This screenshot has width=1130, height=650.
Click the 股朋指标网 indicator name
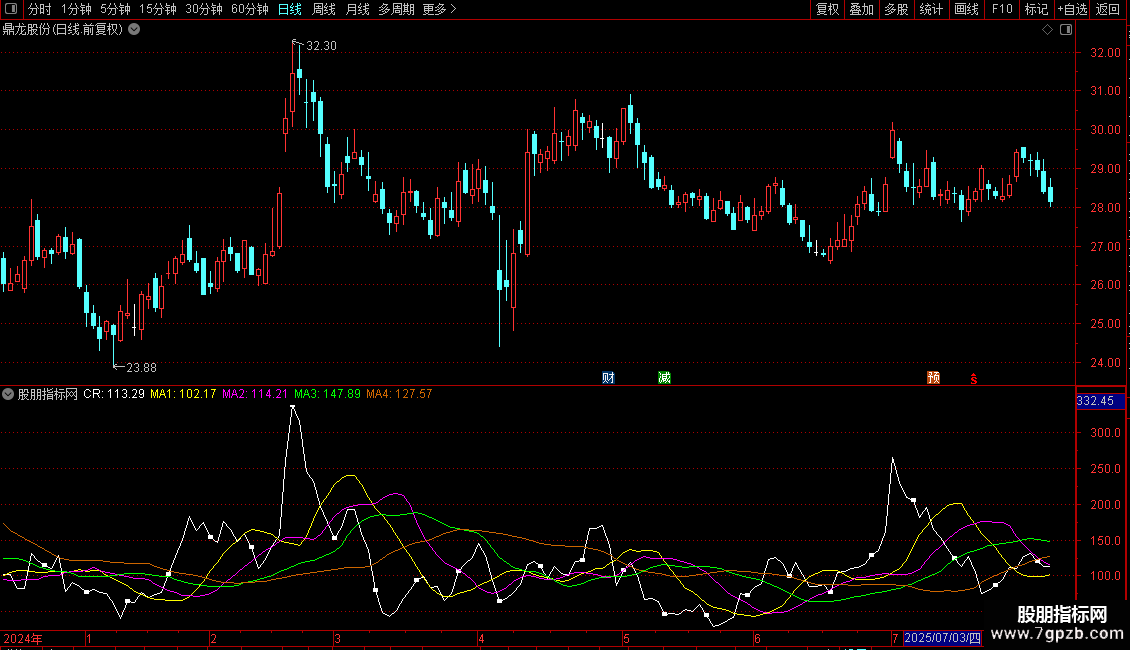pos(48,394)
